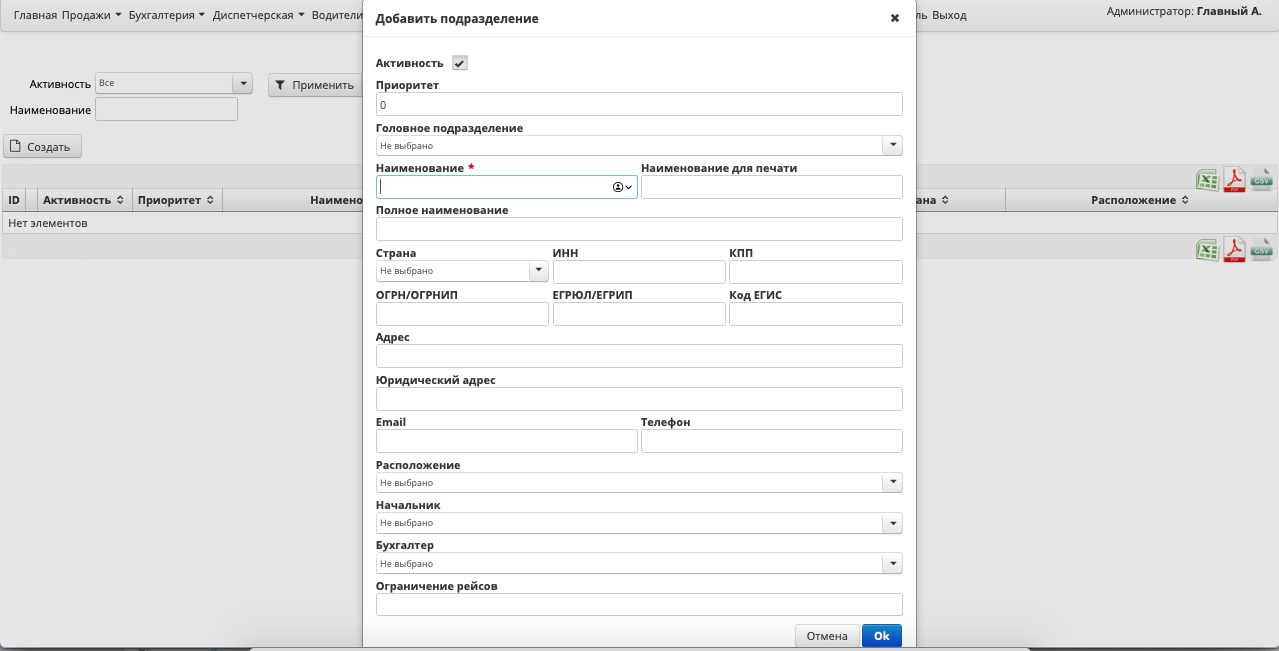Open the Диспетчерская menu
1279x651 pixels.
258,15
